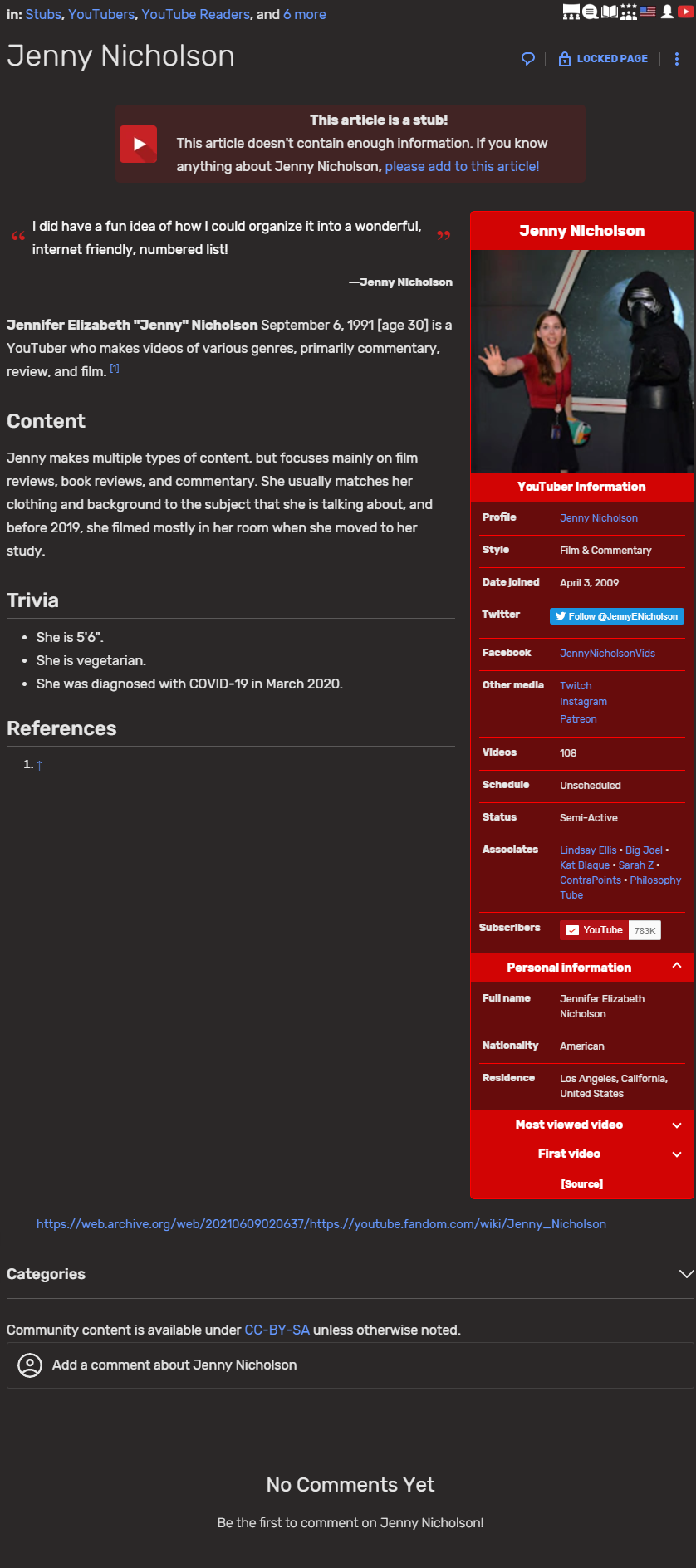Viewport: 696px width, 1568px height.
Task: Open the ContraPoints associate link
Action: pyautogui.click(x=591, y=880)
